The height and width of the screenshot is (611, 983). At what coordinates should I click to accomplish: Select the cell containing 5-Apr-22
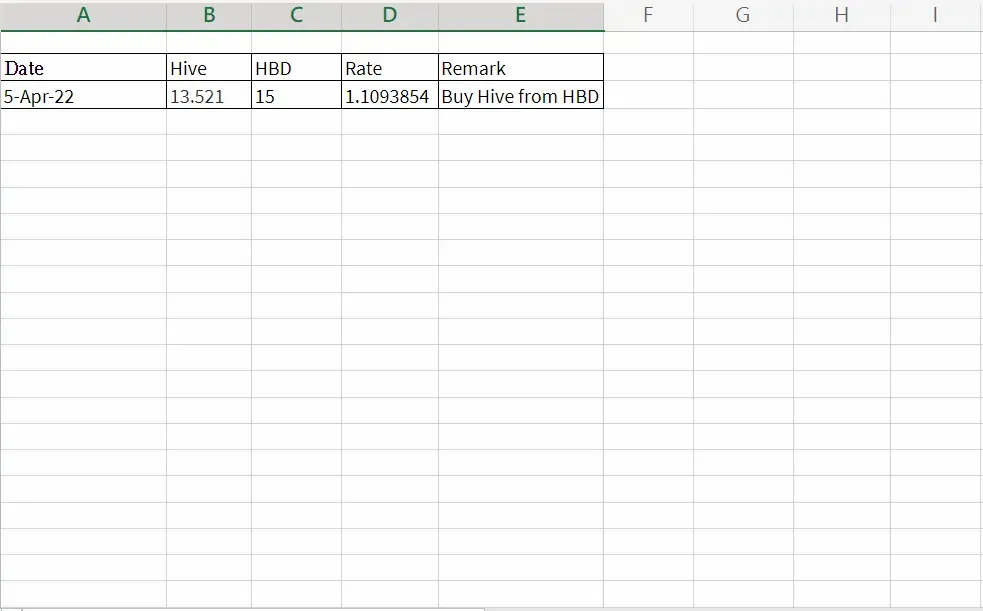click(83, 95)
